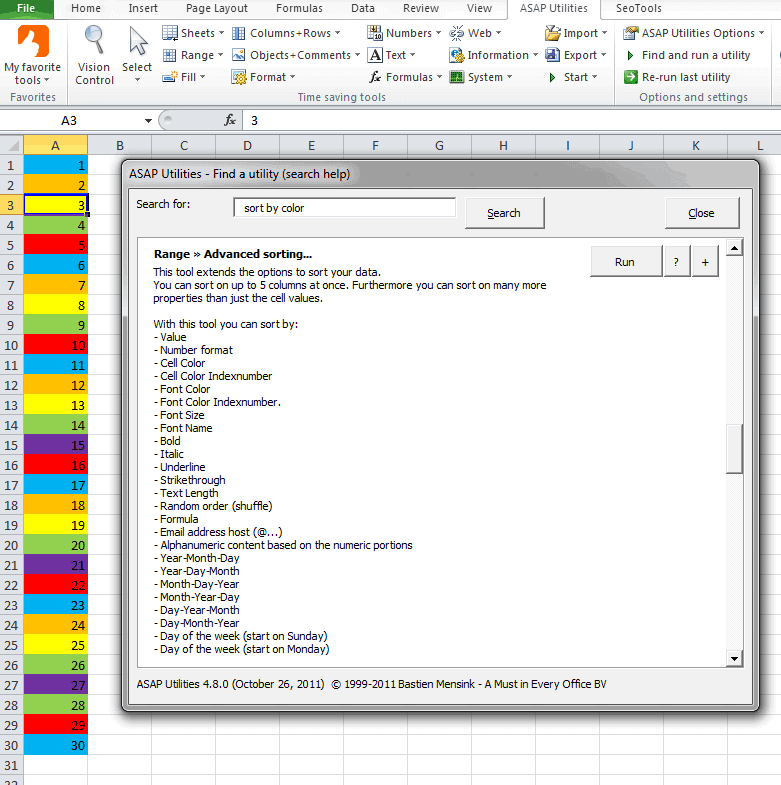Click the Information icon

[x=457, y=55]
